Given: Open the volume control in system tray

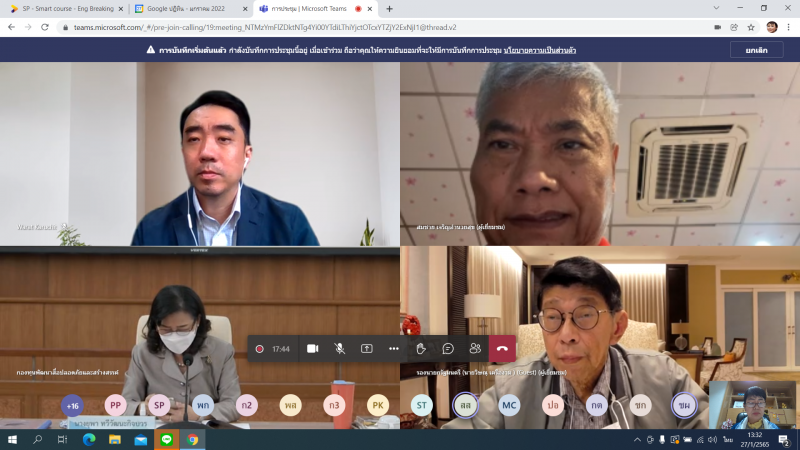Looking at the screenshot, I should [713, 440].
